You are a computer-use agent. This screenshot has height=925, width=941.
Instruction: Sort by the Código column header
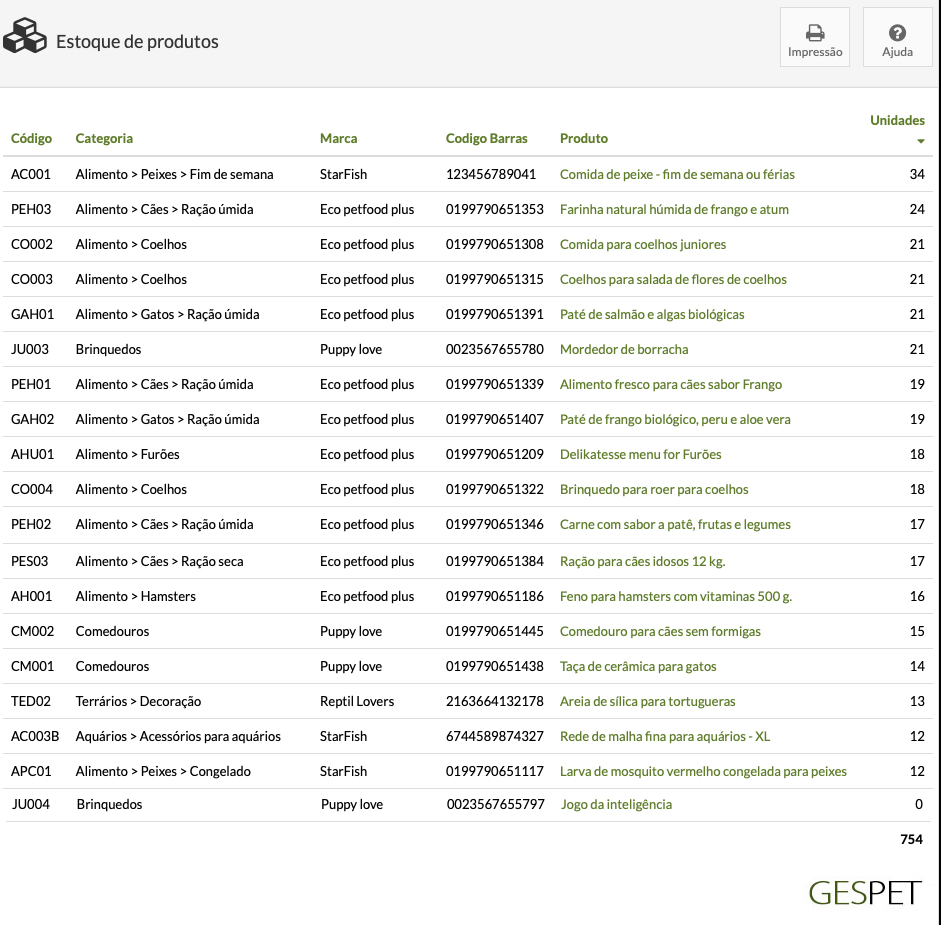pyautogui.click(x=31, y=138)
